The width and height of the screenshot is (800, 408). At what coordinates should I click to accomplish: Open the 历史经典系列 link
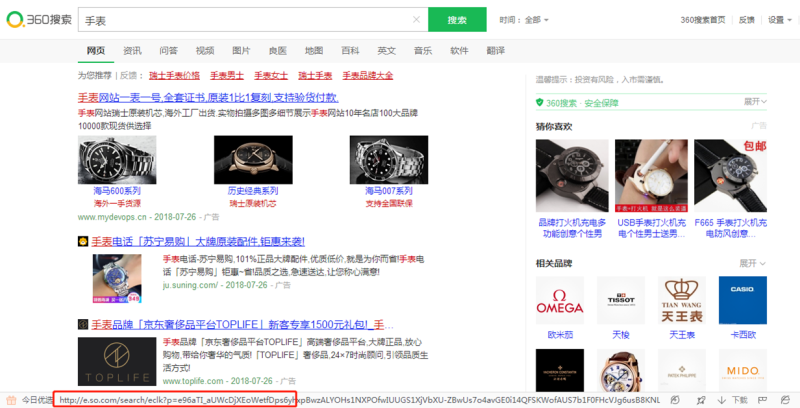[253, 191]
